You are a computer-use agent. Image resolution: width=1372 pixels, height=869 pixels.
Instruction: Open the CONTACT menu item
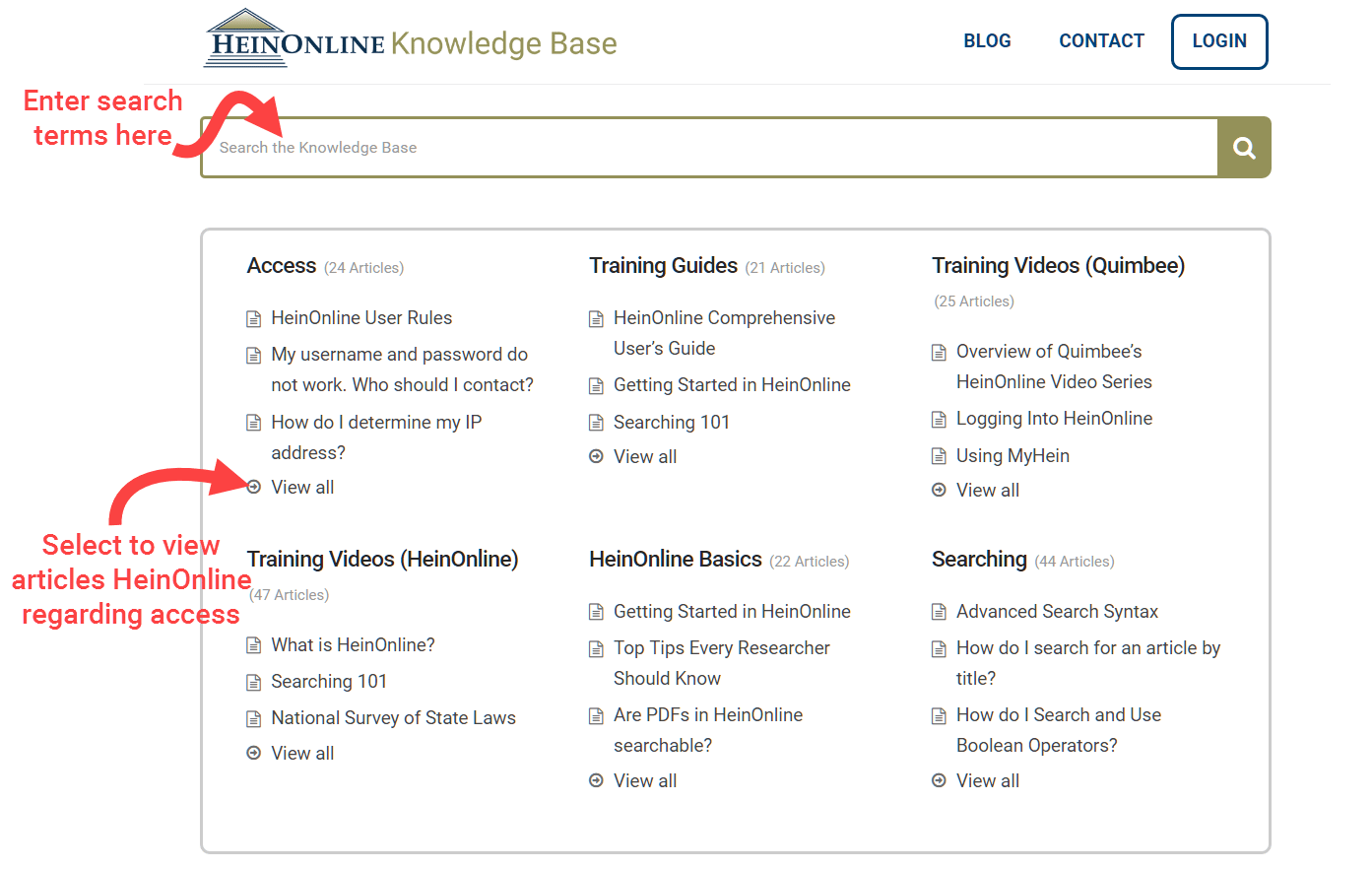1101,41
